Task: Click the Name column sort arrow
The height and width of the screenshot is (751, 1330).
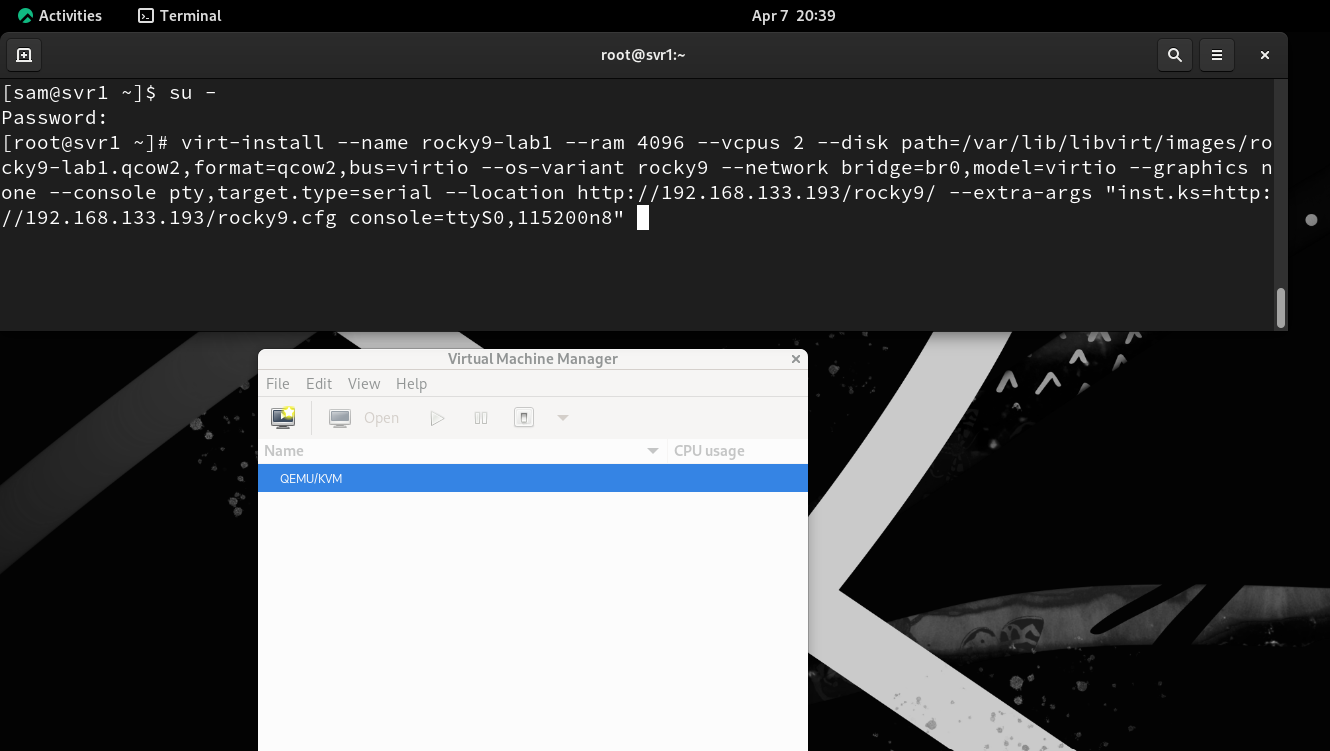Action: pos(653,451)
